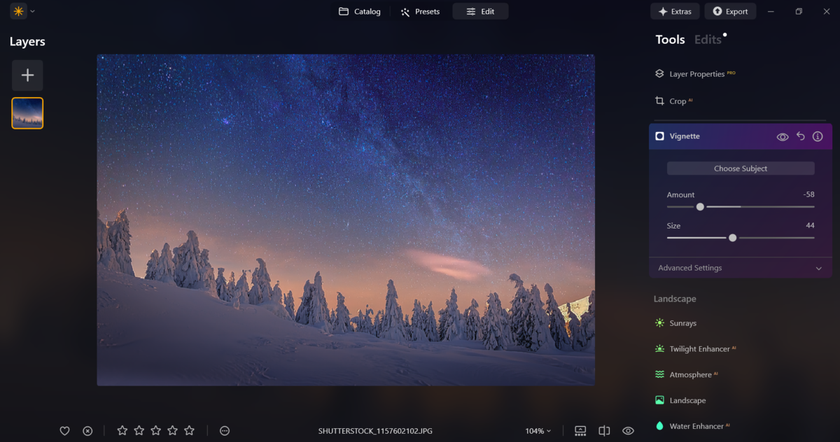Image resolution: width=840 pixels, height=442 pixels.
Task: Switch to the Catalog tab
Action: [x=359, y=12]
